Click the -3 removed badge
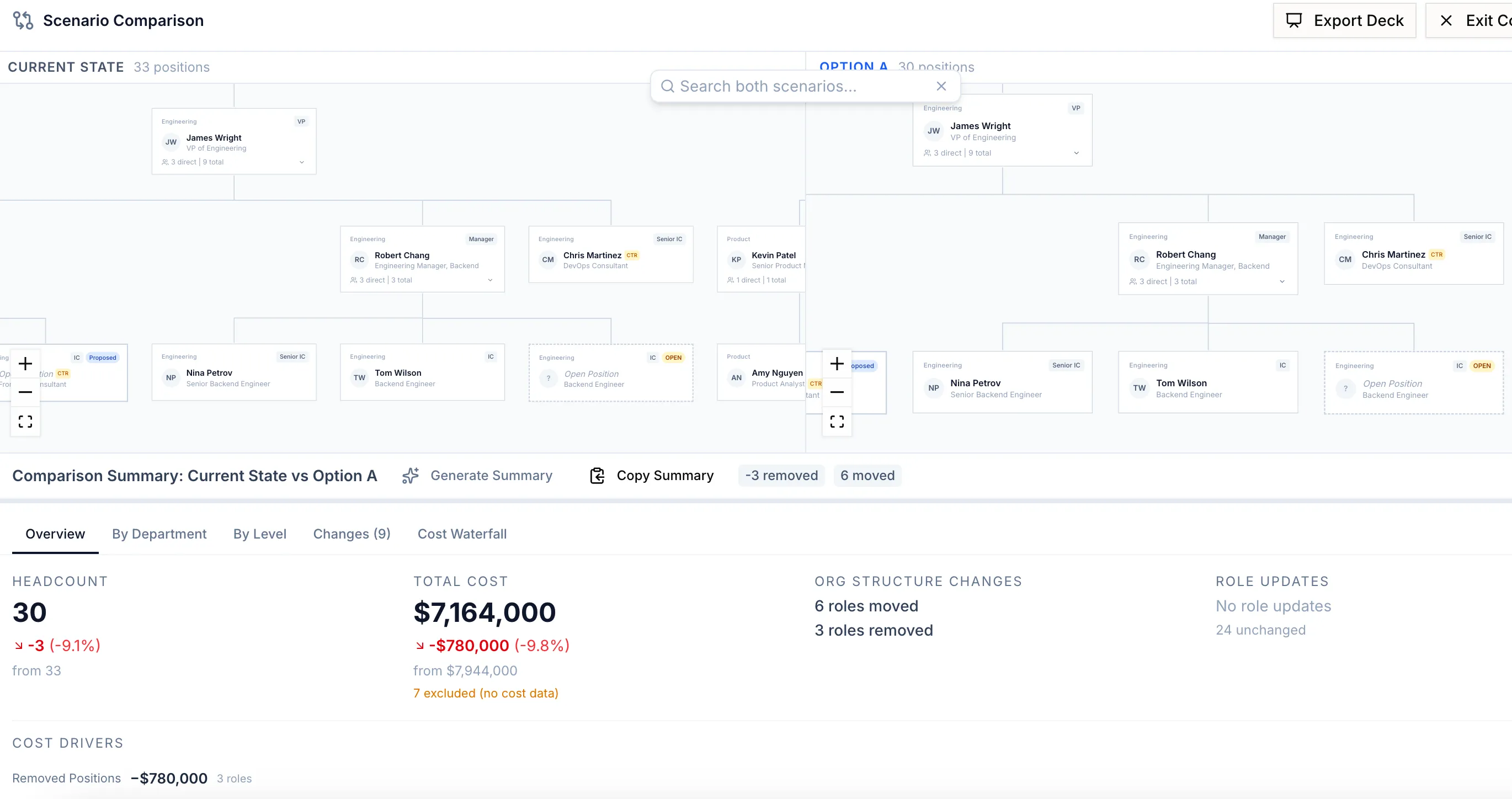Image resolution: width=1512 pixels, height=799 pixels. click(781, 476)
